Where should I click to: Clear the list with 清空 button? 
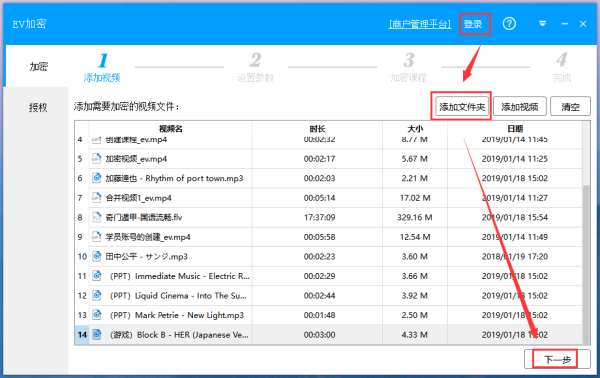570,106
